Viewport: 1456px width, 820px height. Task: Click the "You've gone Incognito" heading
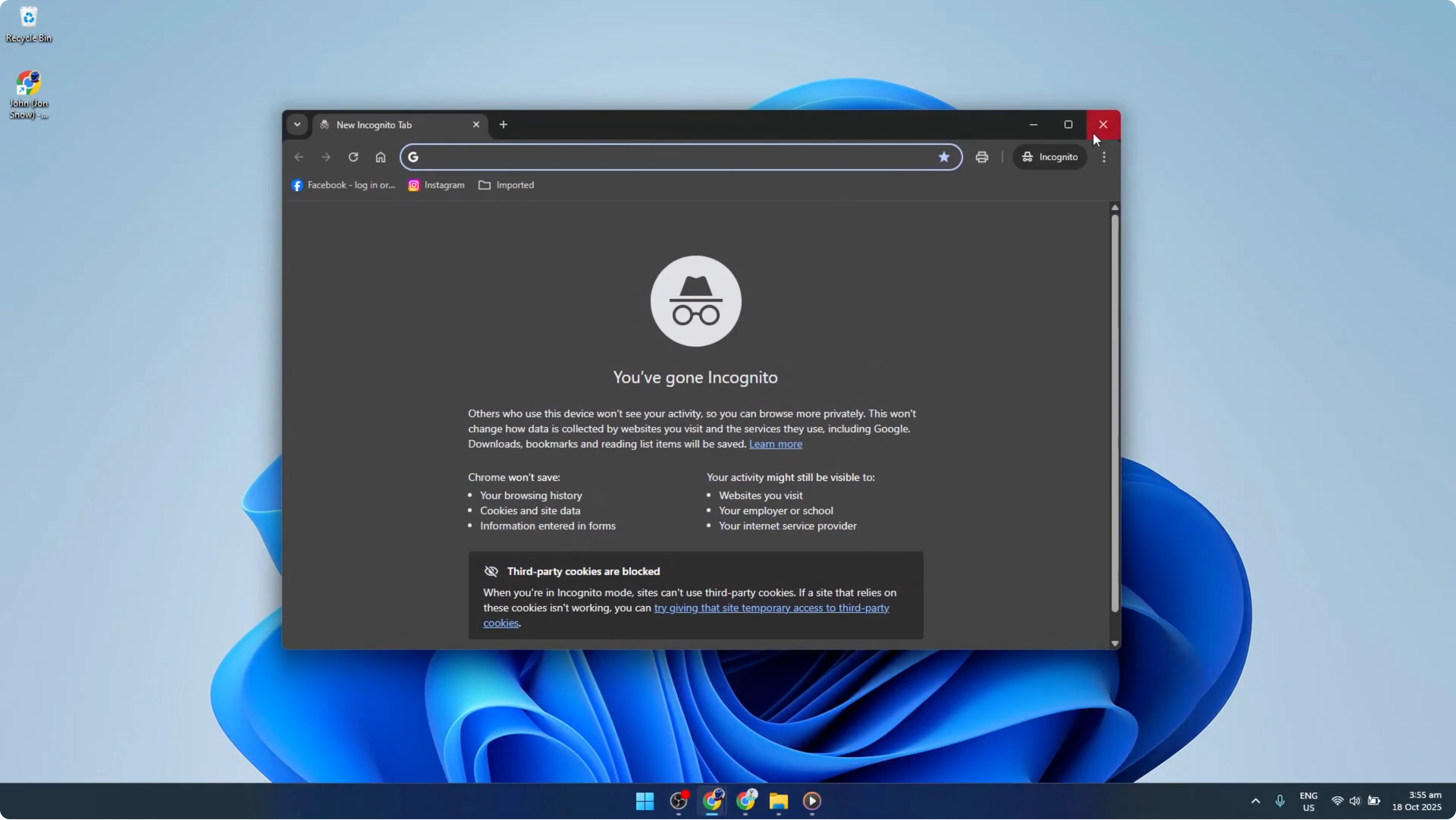point(695,378)
